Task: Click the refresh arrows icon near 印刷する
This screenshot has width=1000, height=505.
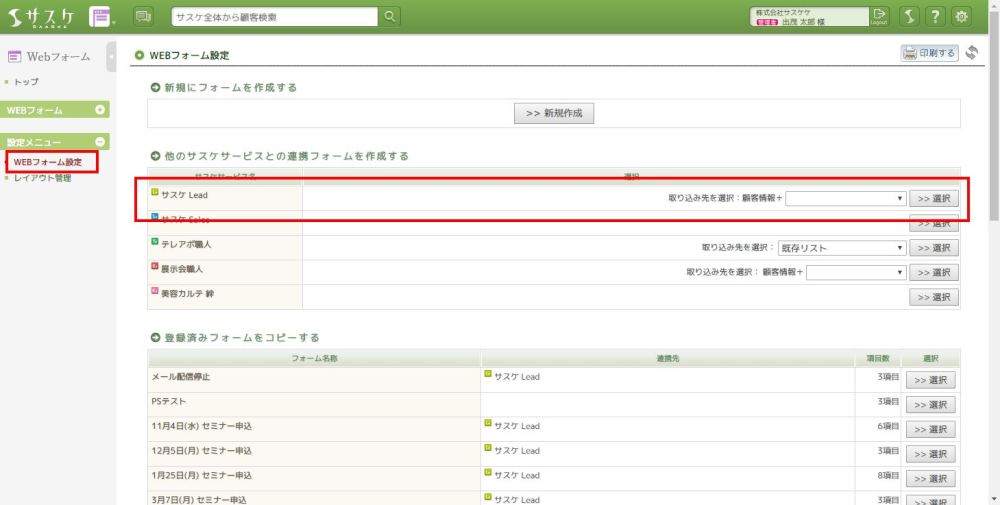Action: (x=971, y=53)
